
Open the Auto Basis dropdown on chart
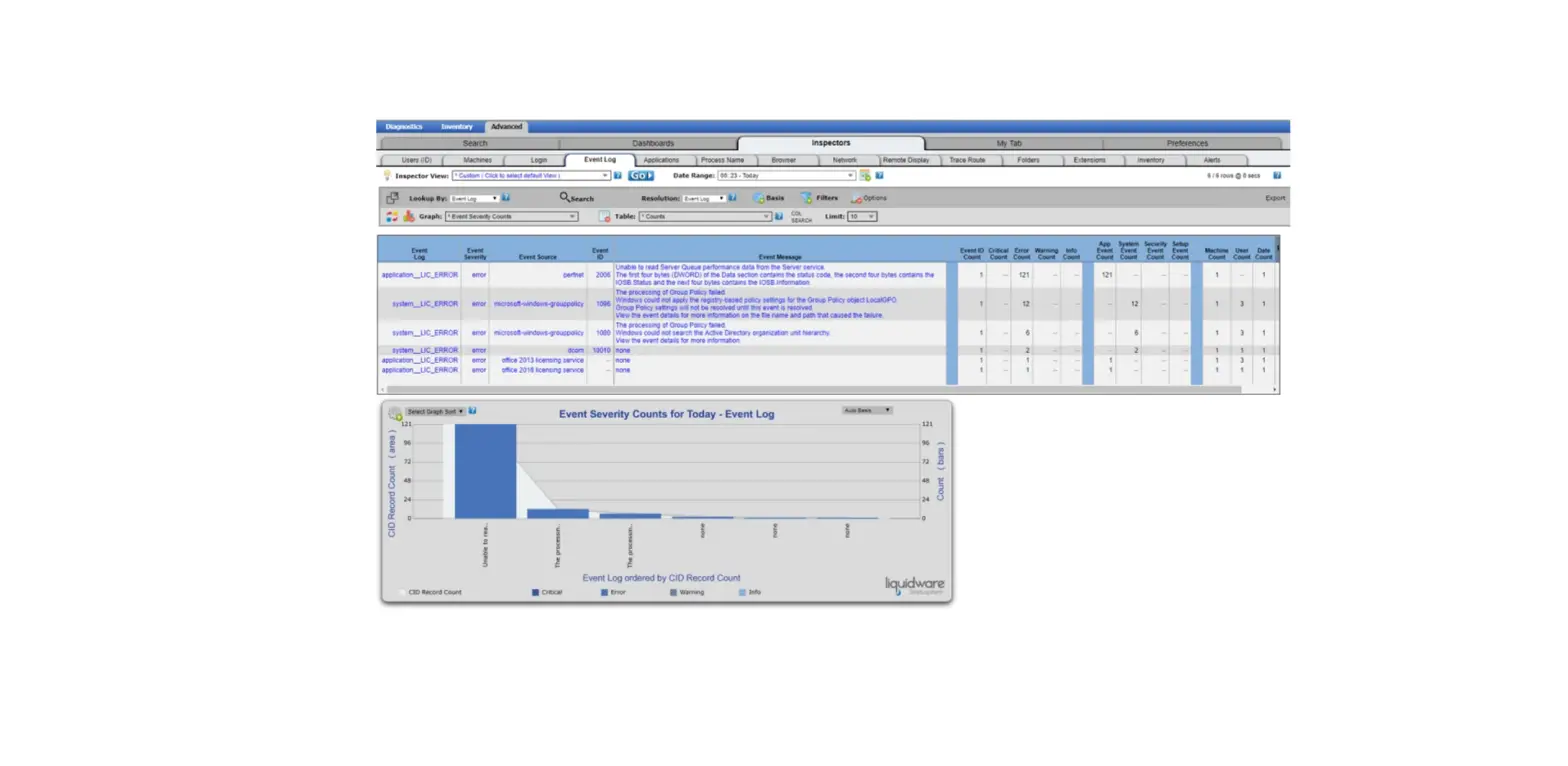867,410
